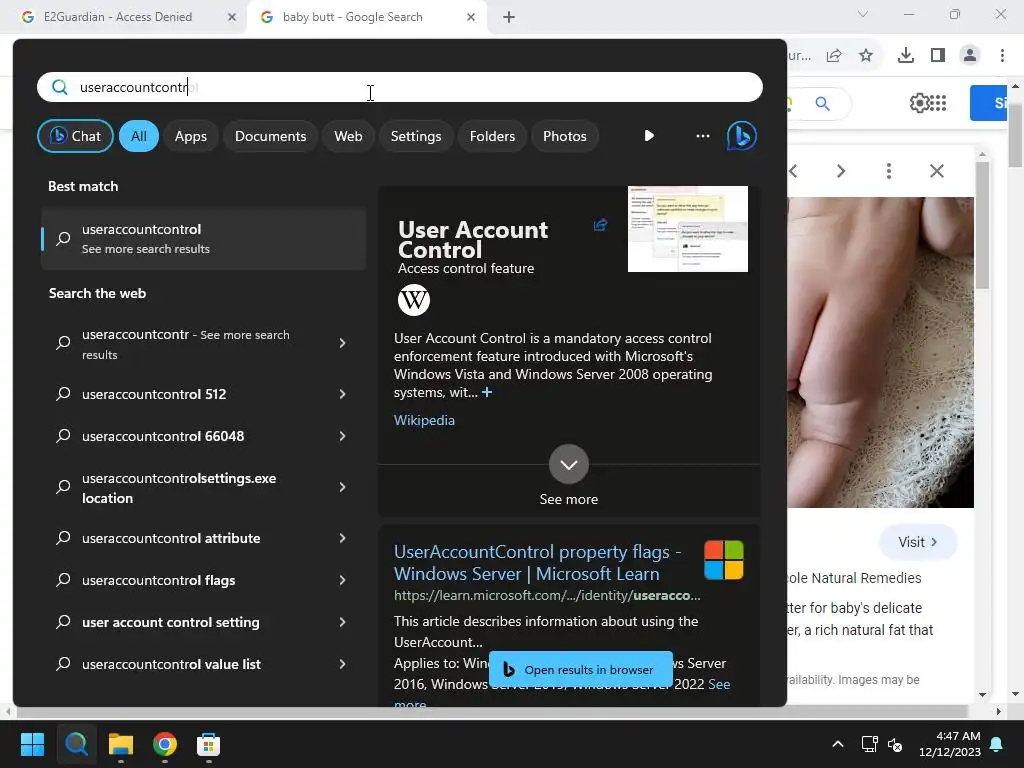1024x768 pixels.
Task: Expand 'useraccountcontrol attribute' arrow
Action: (x=342, y=538)
